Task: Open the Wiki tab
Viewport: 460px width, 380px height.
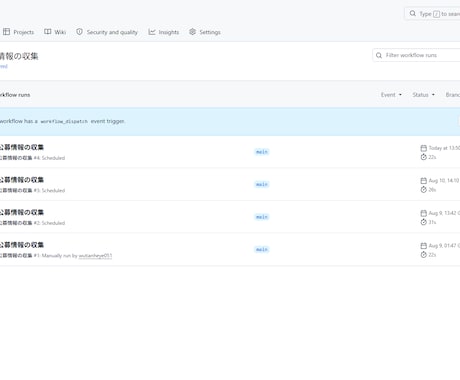Action: (55, 32)
